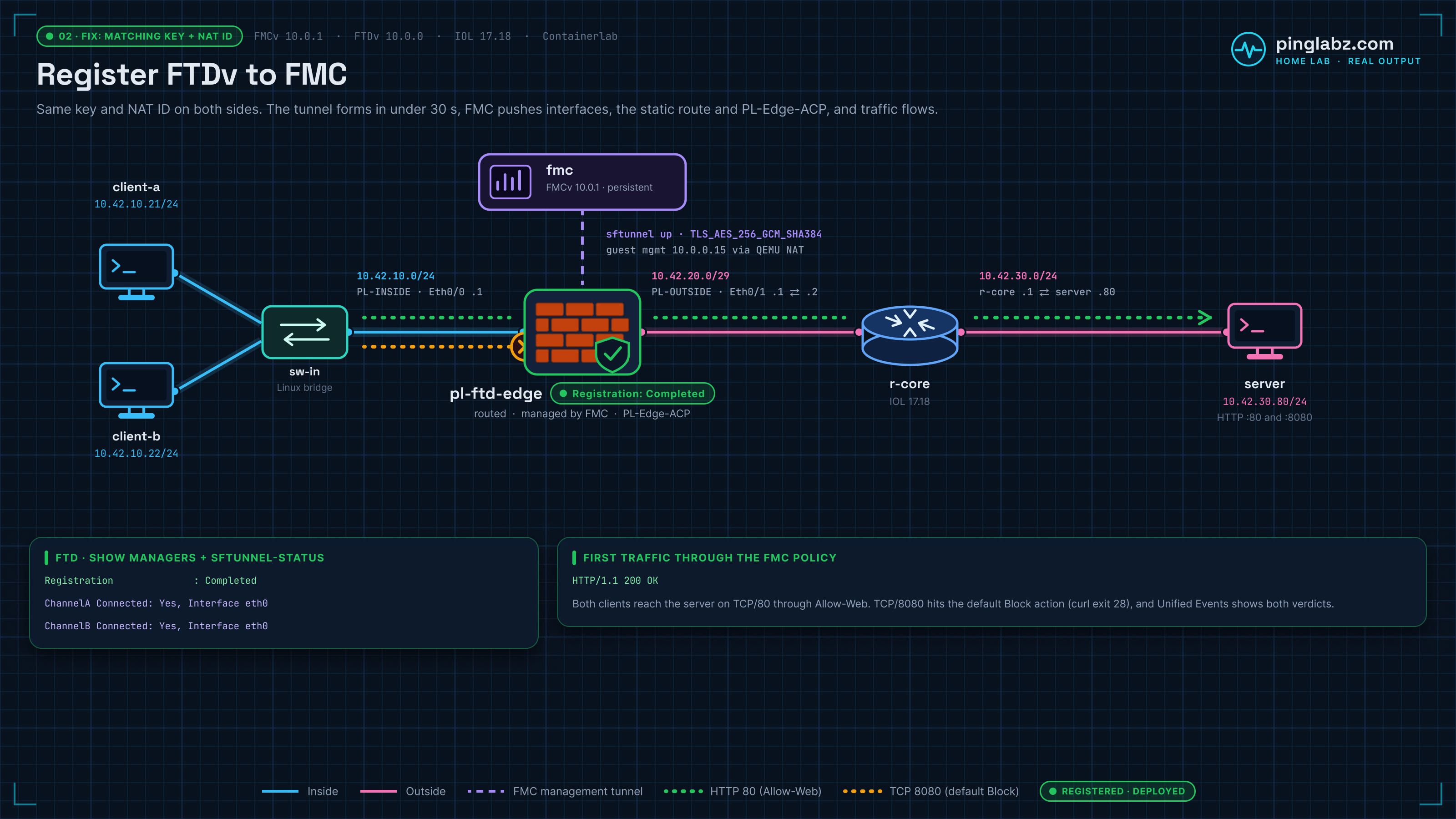Click the REGISTERED · DEPLOYED badge
The image size is (1456, 819).
tap(1117, 791)
